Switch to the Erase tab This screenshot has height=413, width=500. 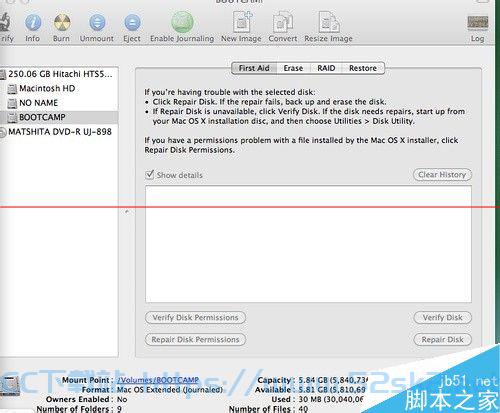(x=293, y=68)
